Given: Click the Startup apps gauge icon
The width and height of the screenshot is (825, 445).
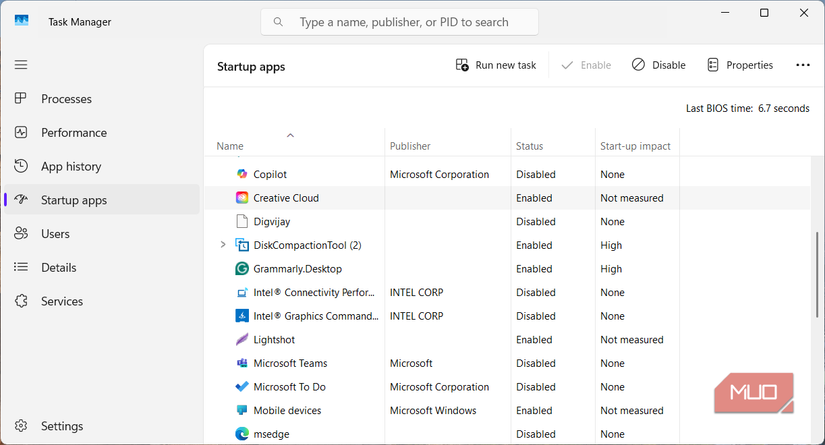Looking at the screenshot, I should 21,200.
